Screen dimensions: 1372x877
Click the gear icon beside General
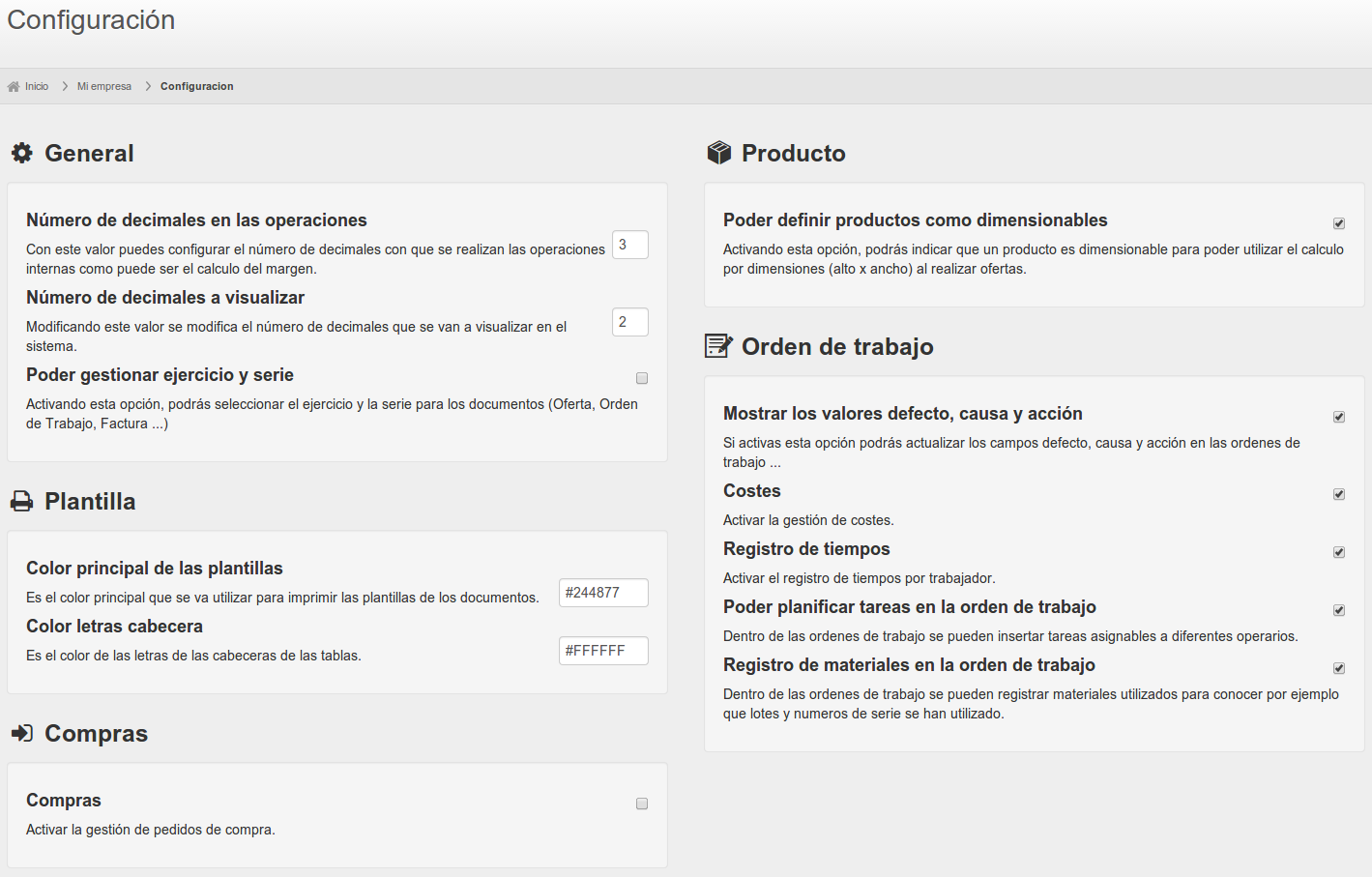pos(22,153)
